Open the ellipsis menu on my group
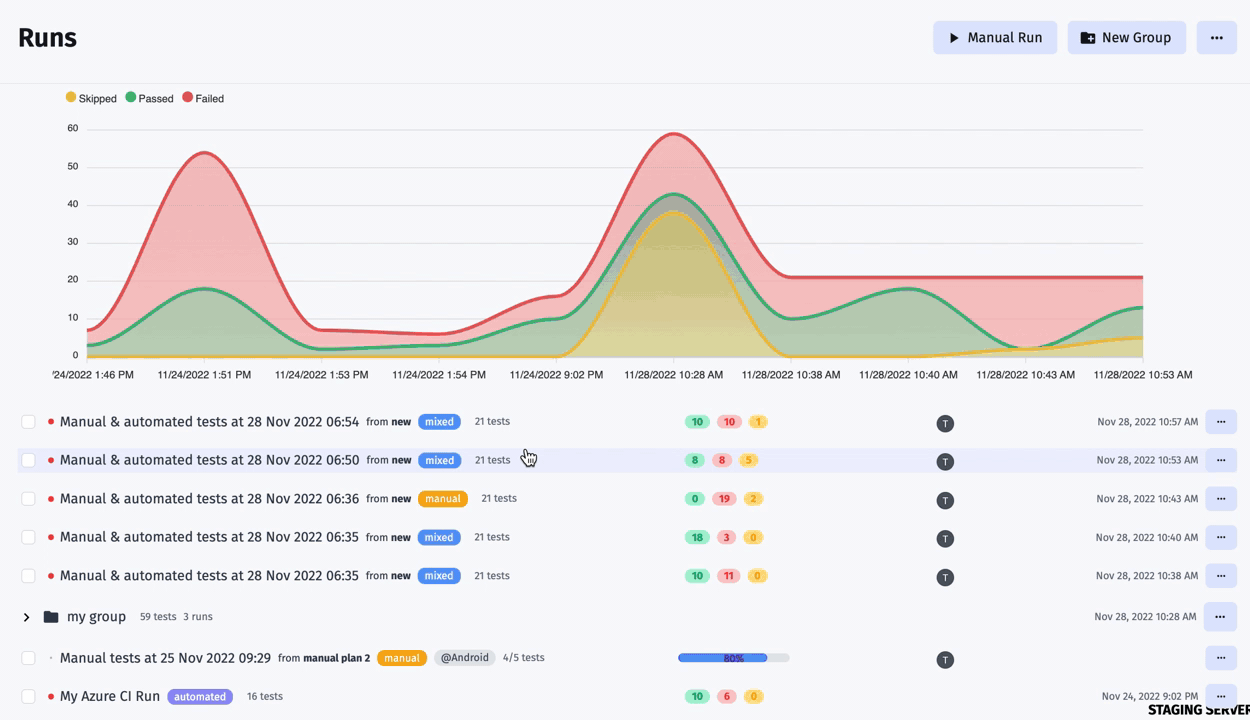1250x720 pixels. point(1221,617)
